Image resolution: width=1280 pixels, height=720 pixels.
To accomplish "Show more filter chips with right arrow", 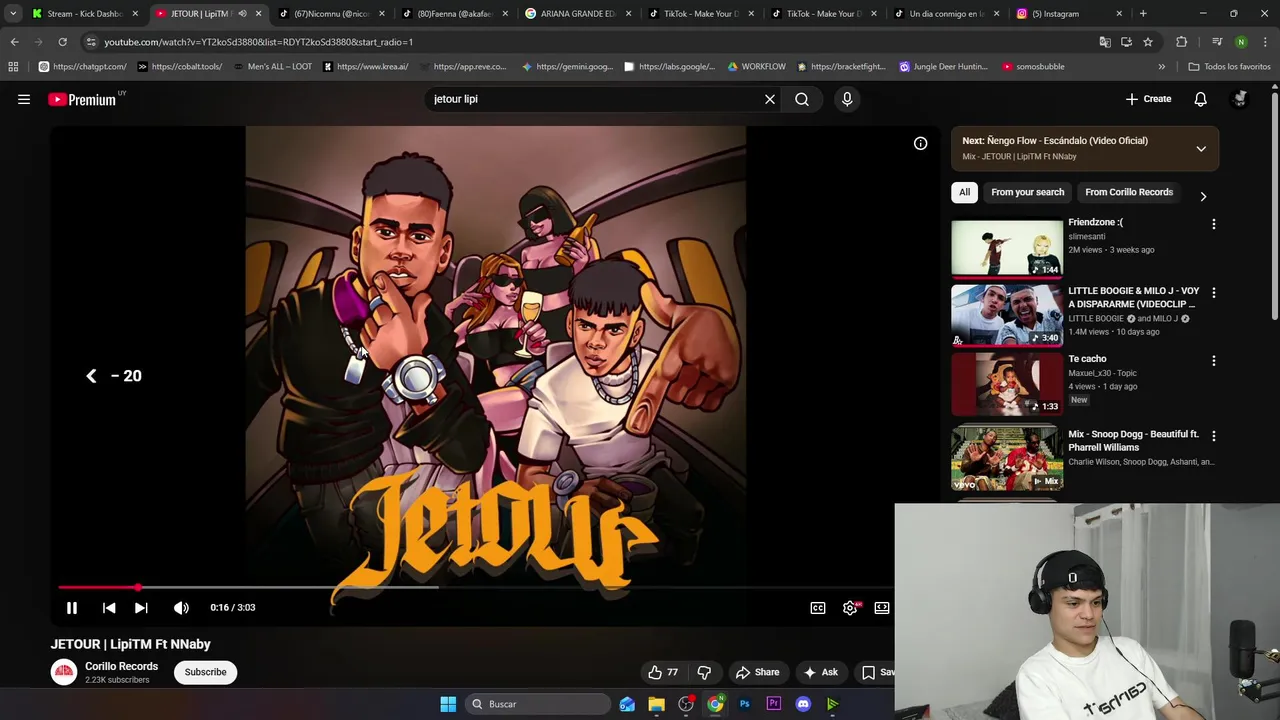I will point(1203,196).
